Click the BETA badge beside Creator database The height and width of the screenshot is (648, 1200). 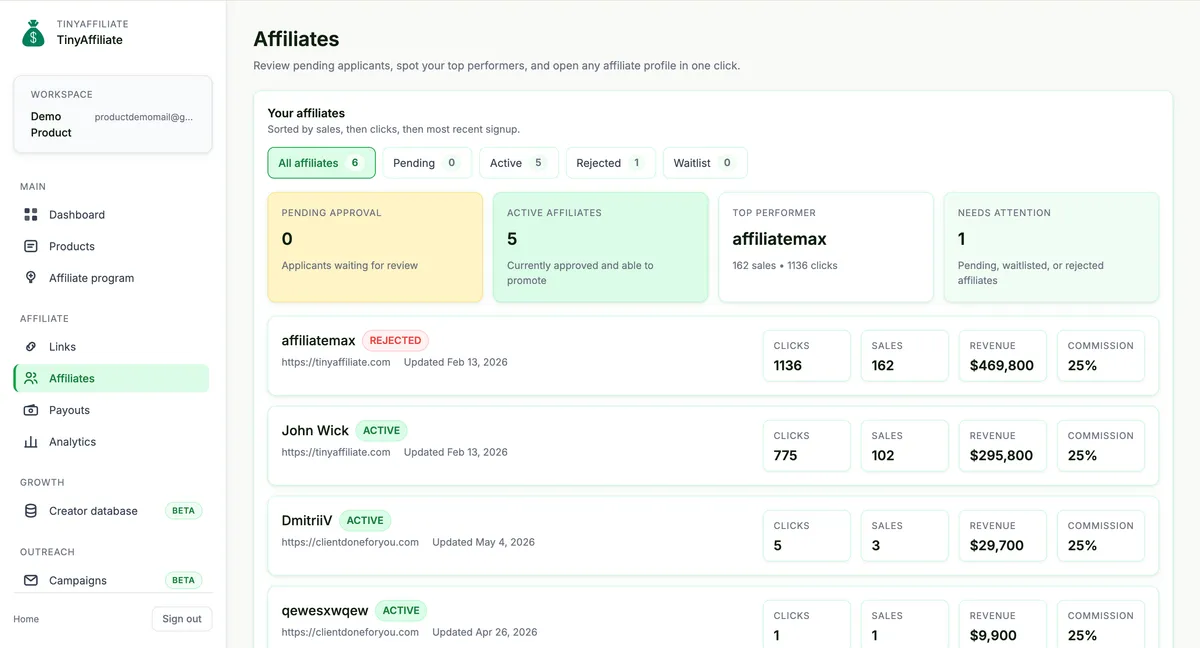[x=183, y=511]
